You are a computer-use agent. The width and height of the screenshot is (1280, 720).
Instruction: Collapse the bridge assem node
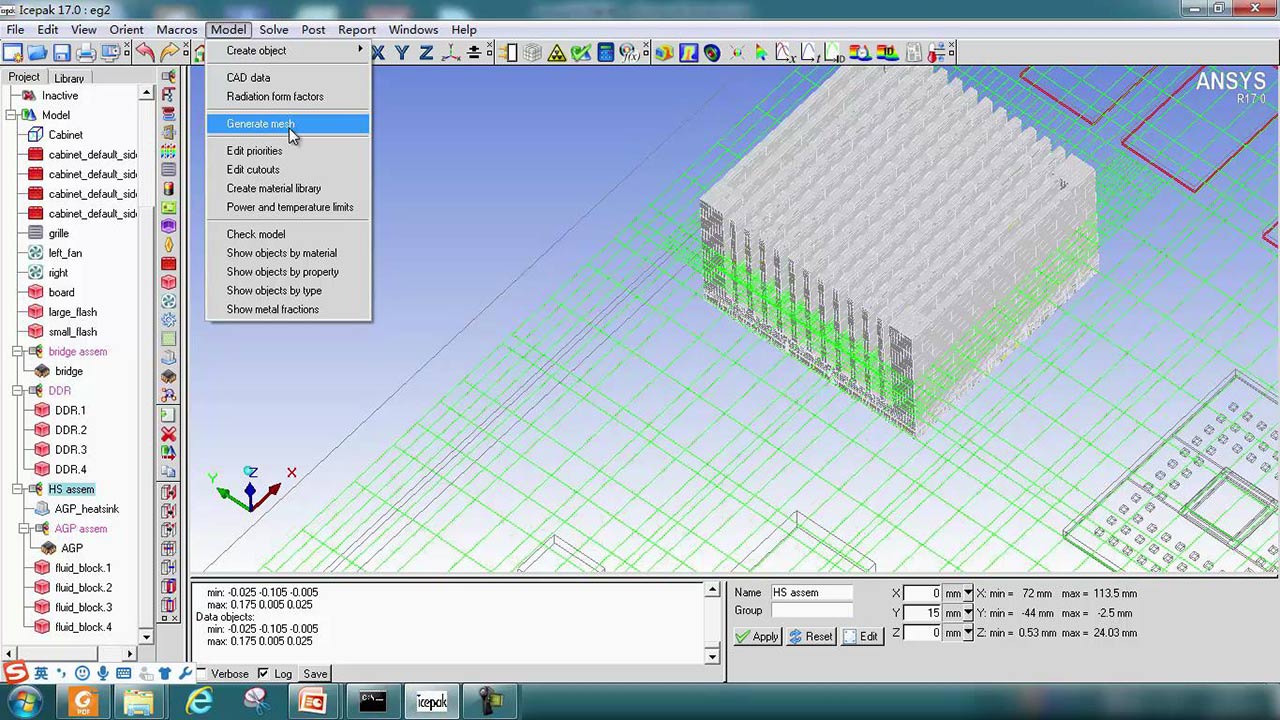pos(18,352)
